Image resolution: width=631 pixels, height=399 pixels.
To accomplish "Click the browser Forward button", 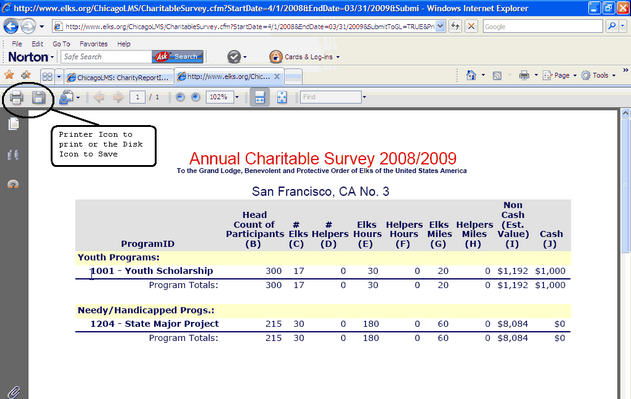I will coord(28,27).
